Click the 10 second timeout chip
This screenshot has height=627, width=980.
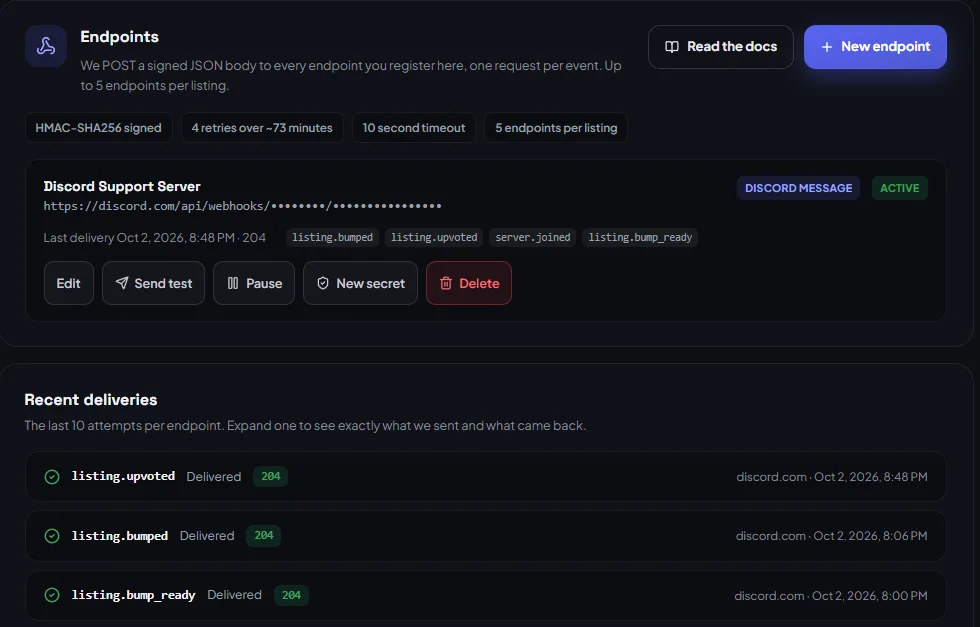pos(414,128)
